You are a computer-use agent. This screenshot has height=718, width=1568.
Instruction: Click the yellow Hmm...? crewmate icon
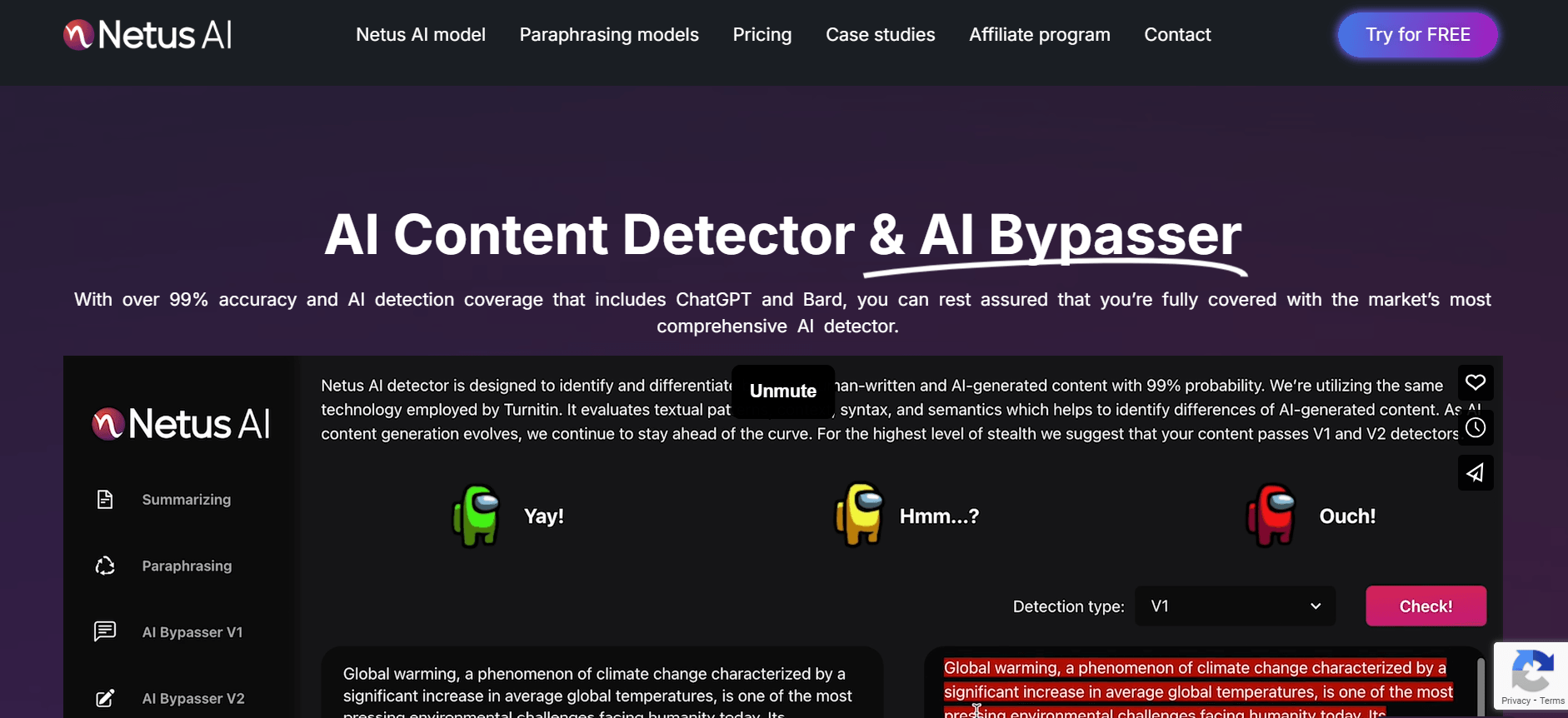point(859,515)
